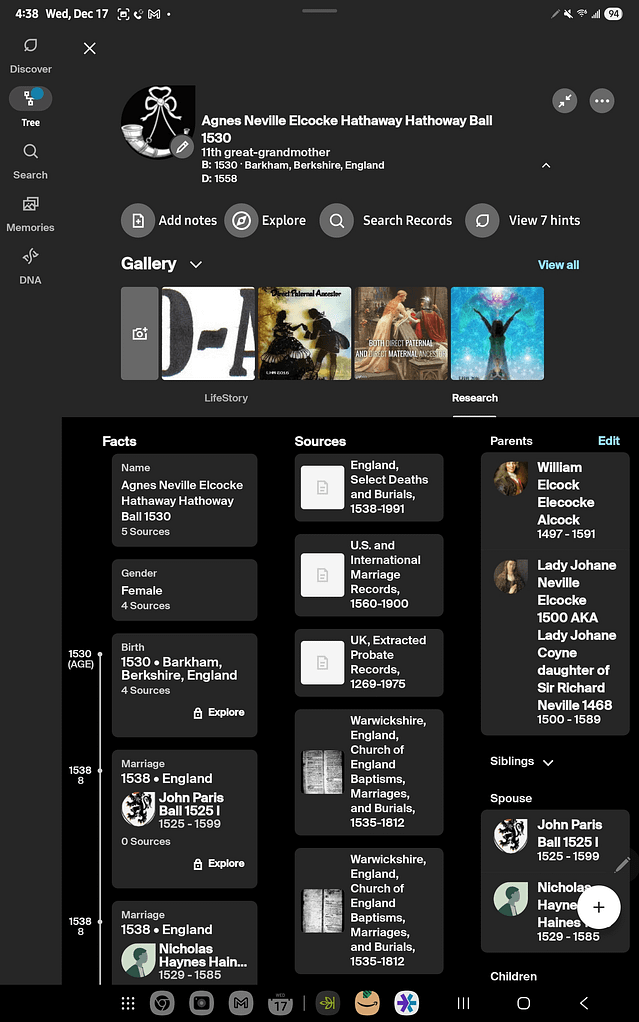Open UK, Extracted Probate Records source
Screen dimensions: 639x1022
coord(369,662)
